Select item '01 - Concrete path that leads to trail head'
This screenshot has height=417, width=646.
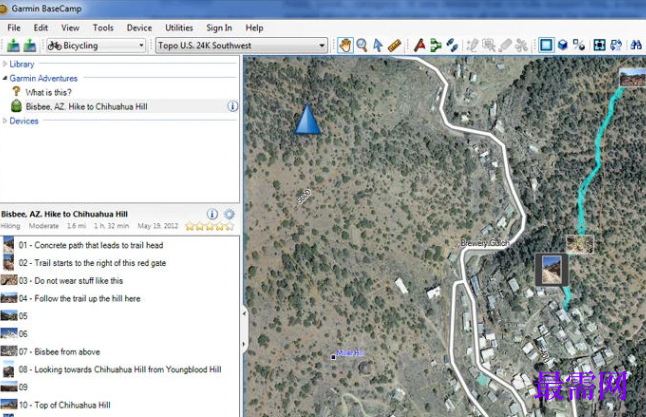[x=119, y=245]
